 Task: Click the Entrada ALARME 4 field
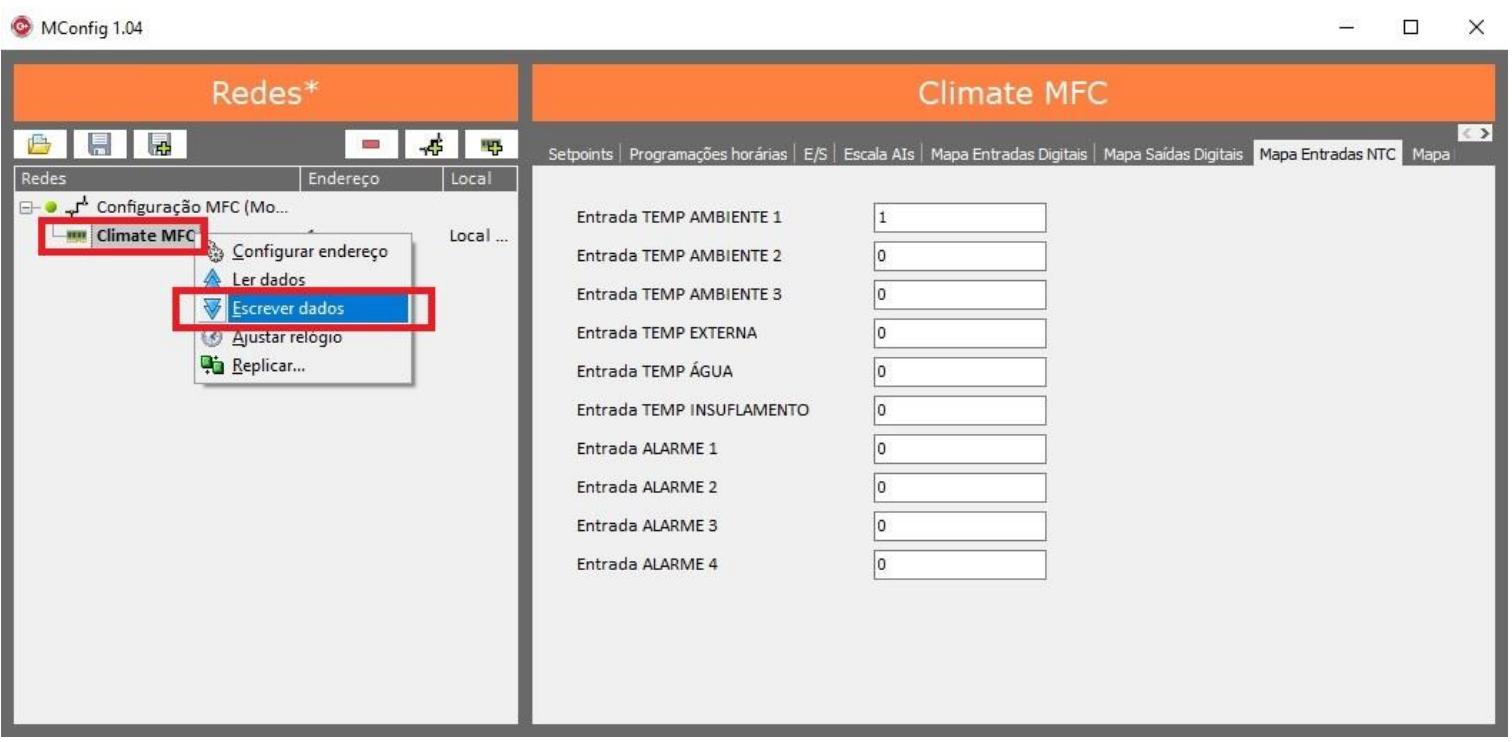[959, 564]
